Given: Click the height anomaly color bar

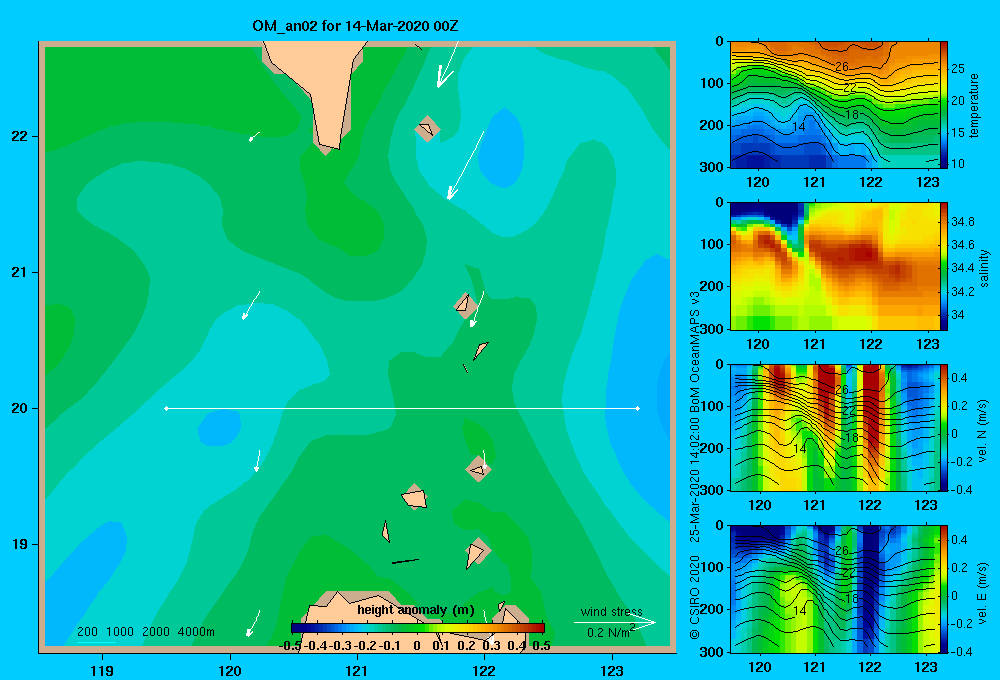Looking at the screenshot, I should click(418, 628).
